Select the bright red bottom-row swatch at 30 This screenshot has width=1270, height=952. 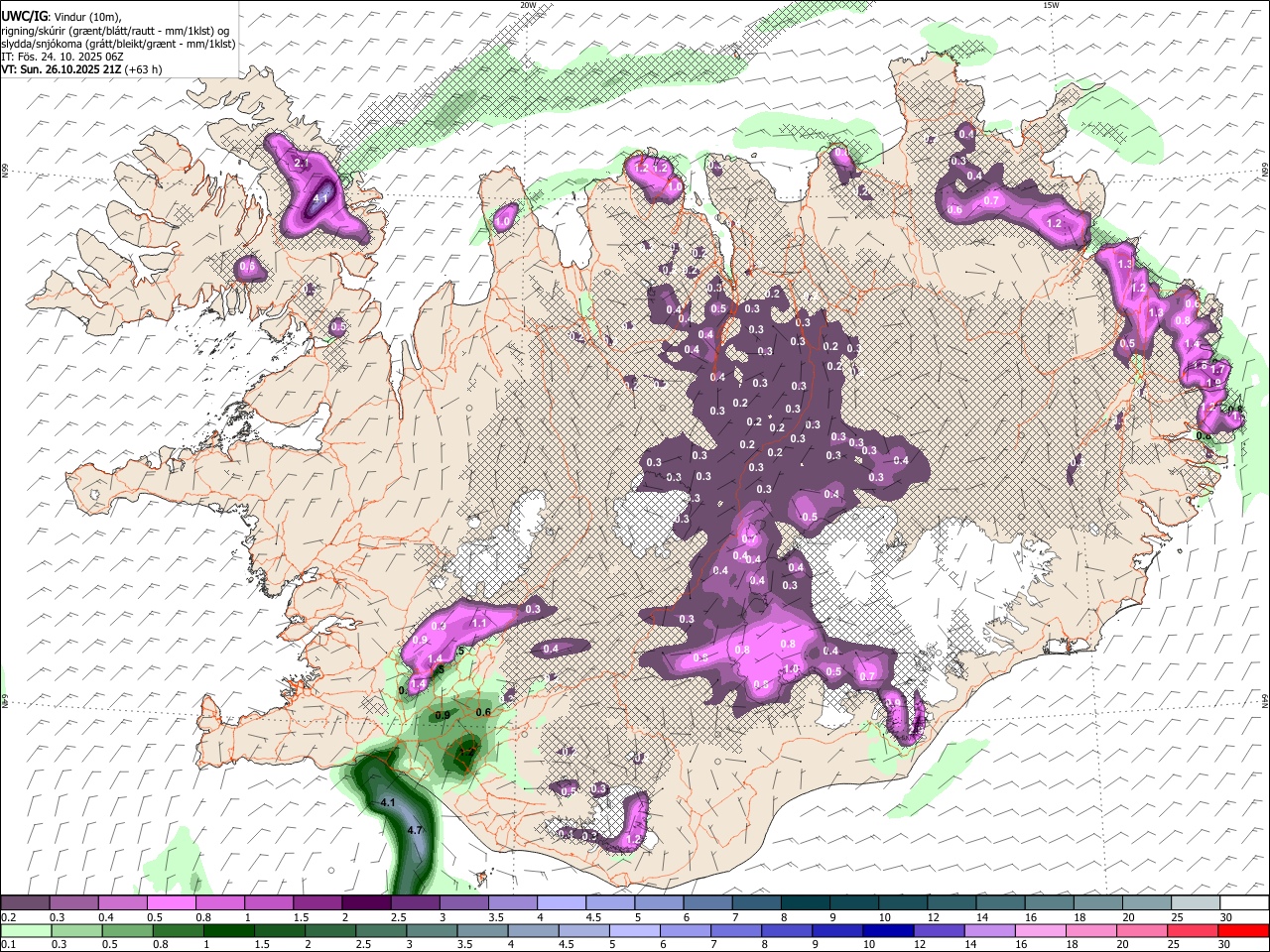click(x=1244, y=930)
